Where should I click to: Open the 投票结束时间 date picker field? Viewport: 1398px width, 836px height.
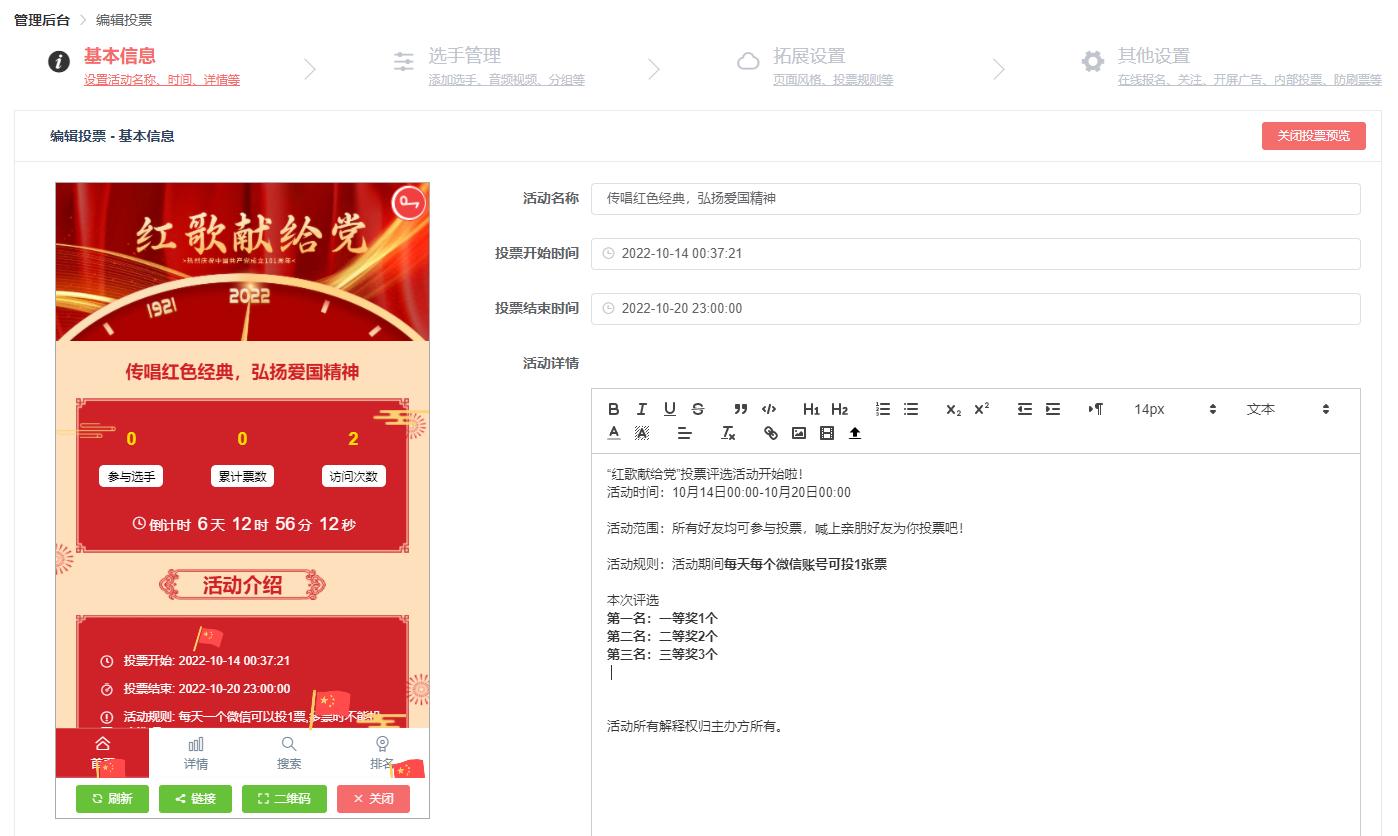(975, 308)
